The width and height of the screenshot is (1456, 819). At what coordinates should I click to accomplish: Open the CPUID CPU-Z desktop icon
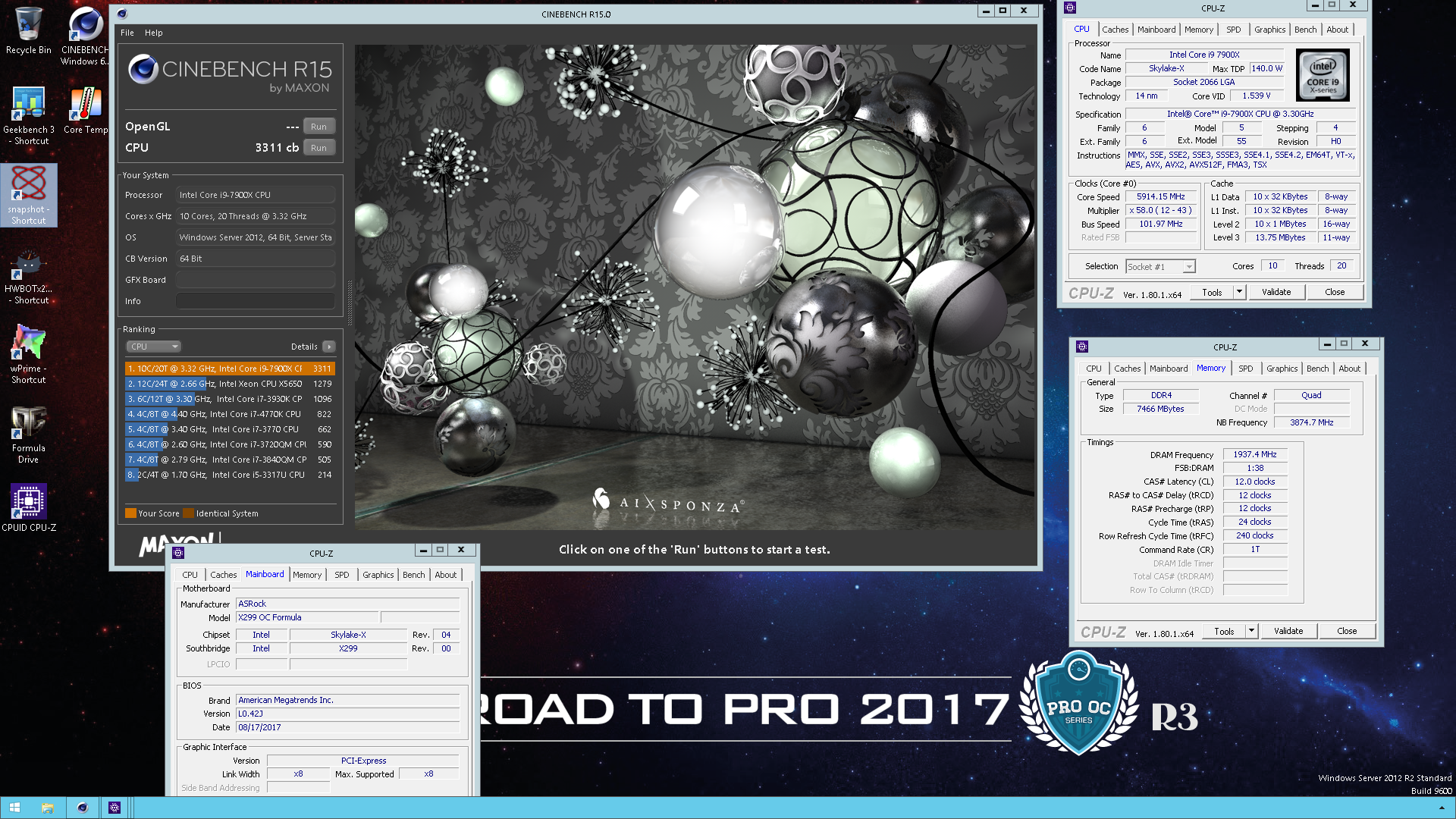pos(28,508)
